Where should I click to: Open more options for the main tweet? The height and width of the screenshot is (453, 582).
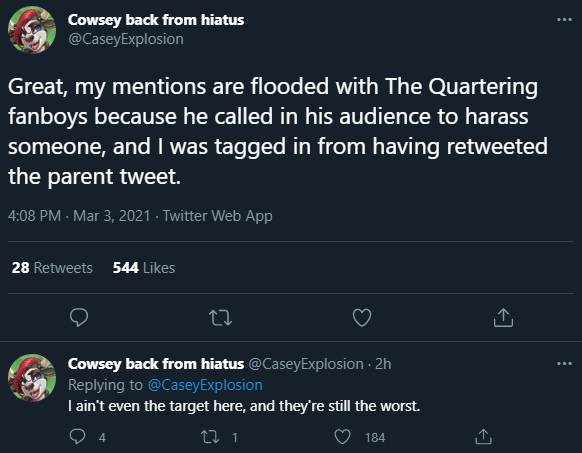[x=564, y=19]
